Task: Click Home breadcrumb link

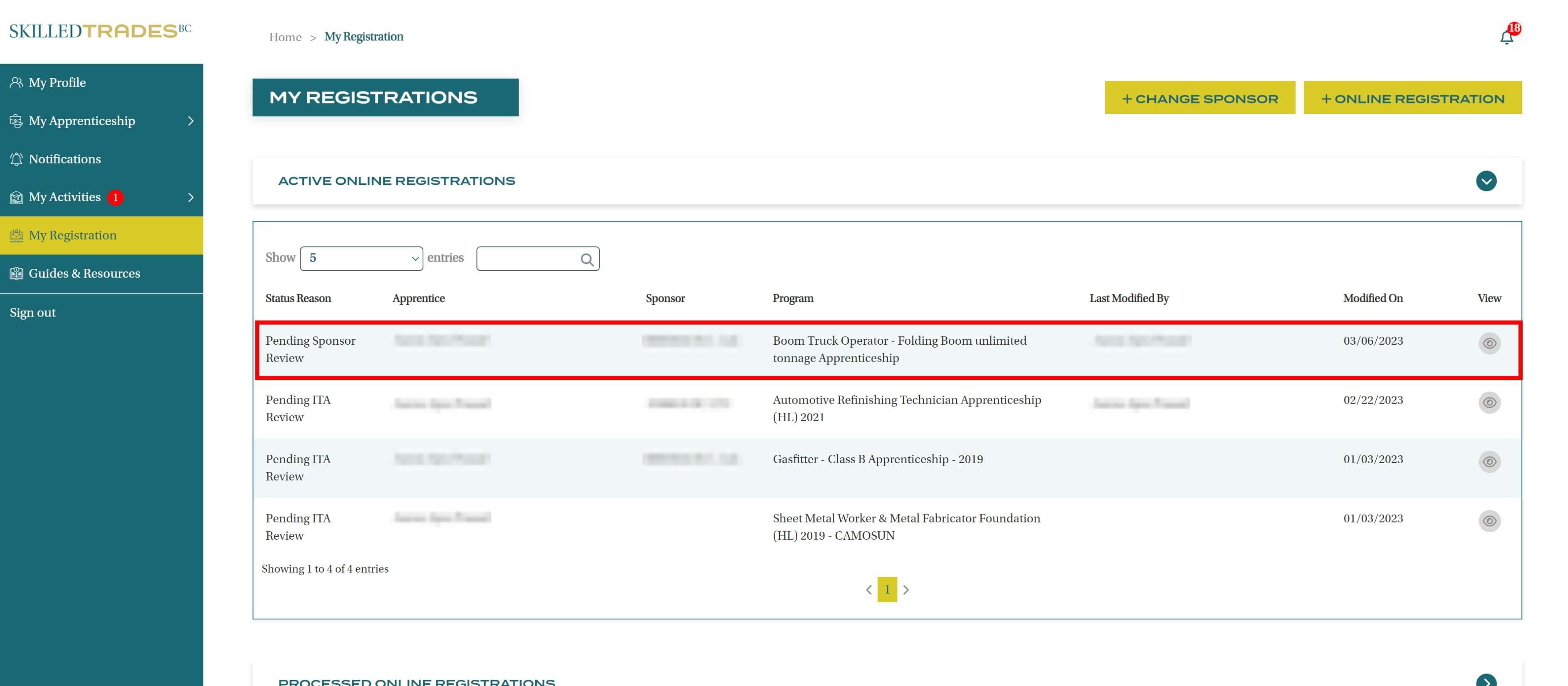Action: pos(285,37)
